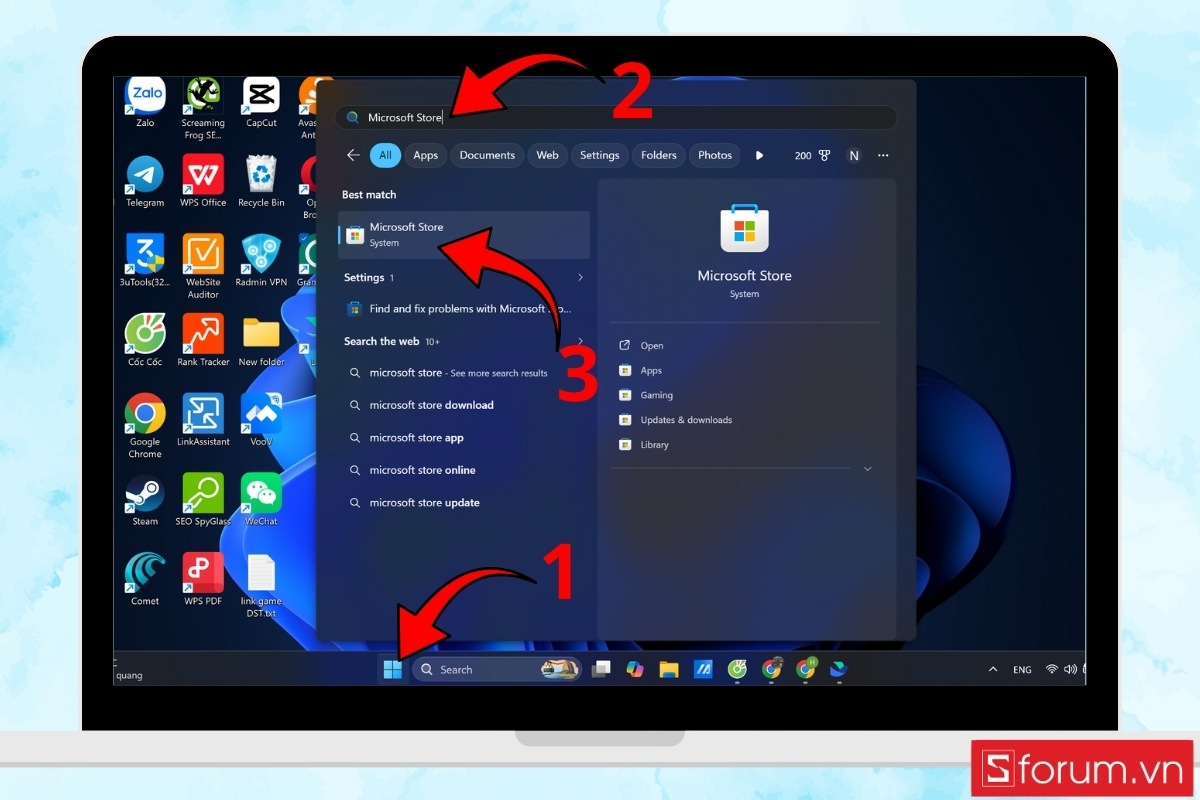Switch to the Documents filter
The height and width of the screenshot is (800, 1200).
point(487,155)
